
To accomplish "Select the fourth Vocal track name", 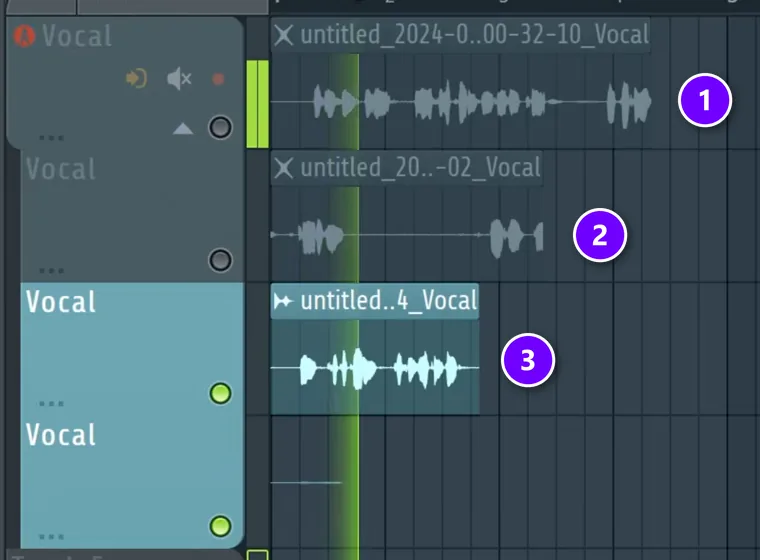I will coord(61,435).
